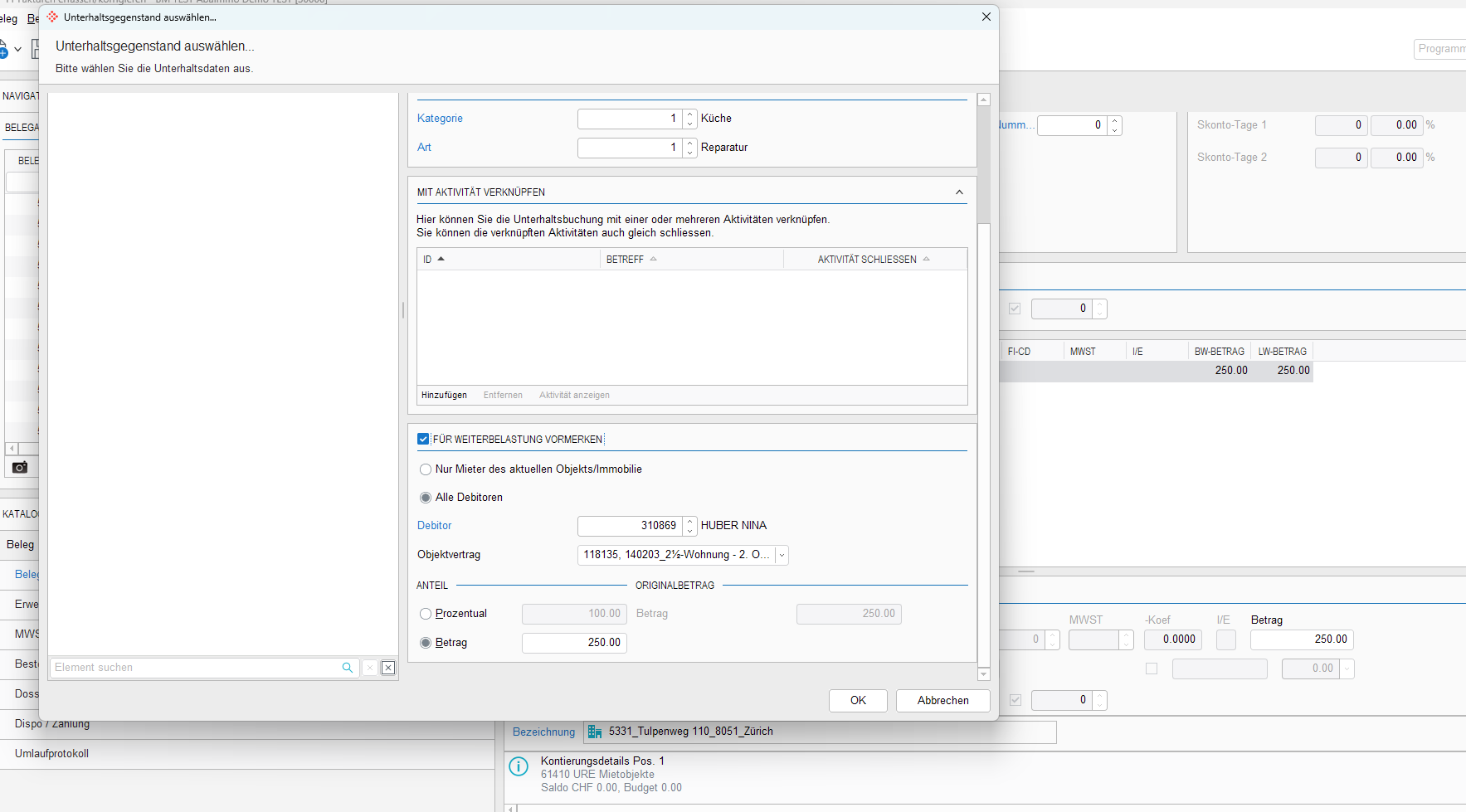This screenshot has width=1466, height=812.
Task: Sort by the ID column arrow
Action: point(441,259)
